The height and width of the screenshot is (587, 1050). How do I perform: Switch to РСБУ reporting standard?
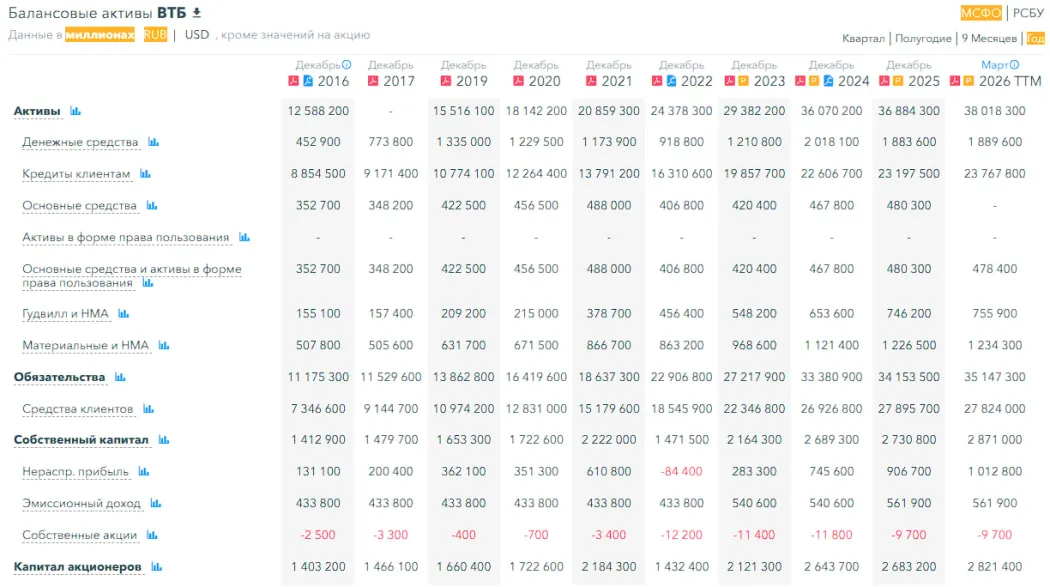pyautogui.click(x=1028, y=13)
